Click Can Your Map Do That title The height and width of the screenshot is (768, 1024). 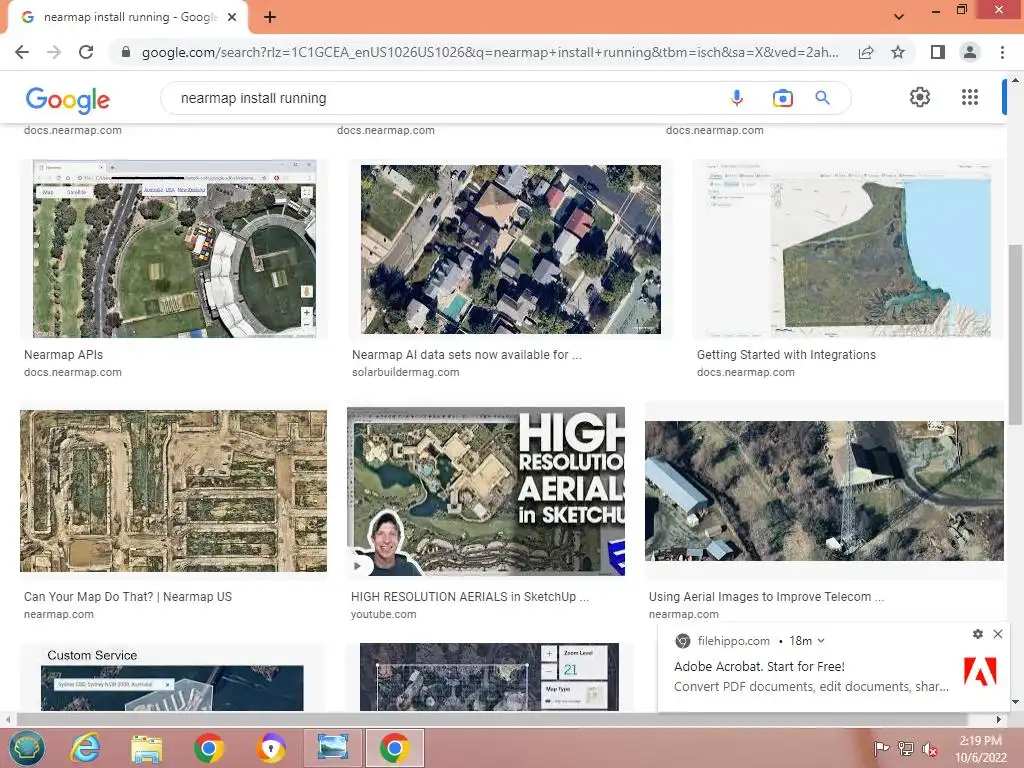pos(128,596)
